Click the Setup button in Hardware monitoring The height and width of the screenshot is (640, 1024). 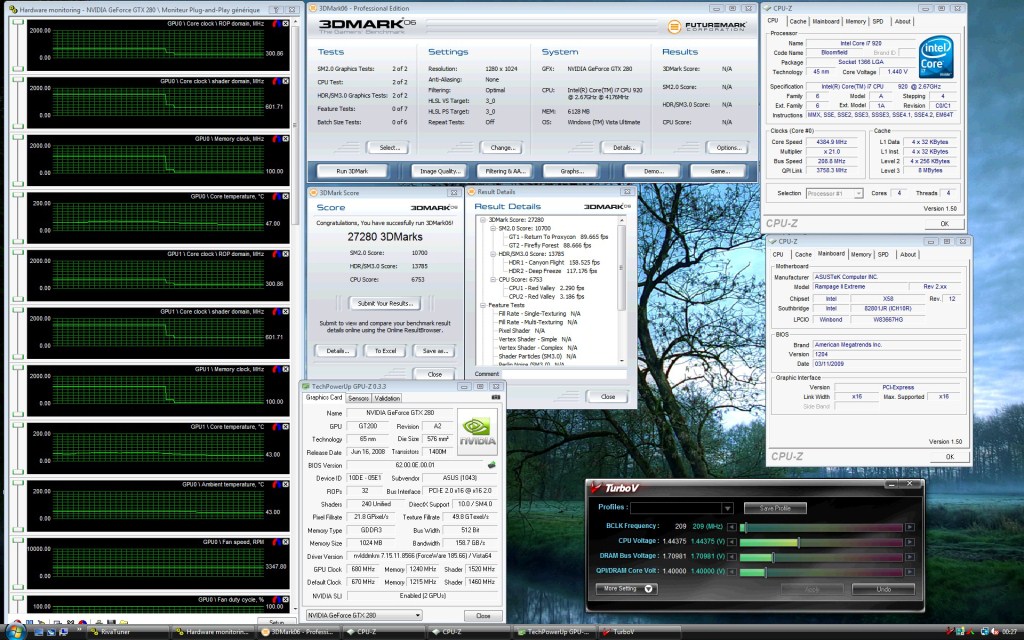275,621
